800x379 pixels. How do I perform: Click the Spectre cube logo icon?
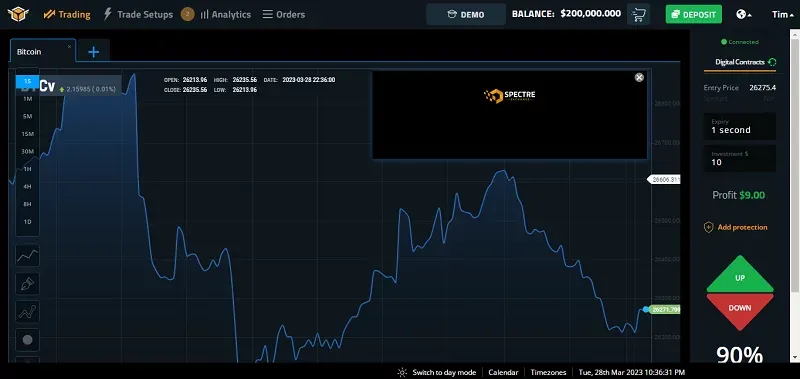coord(18,14)
